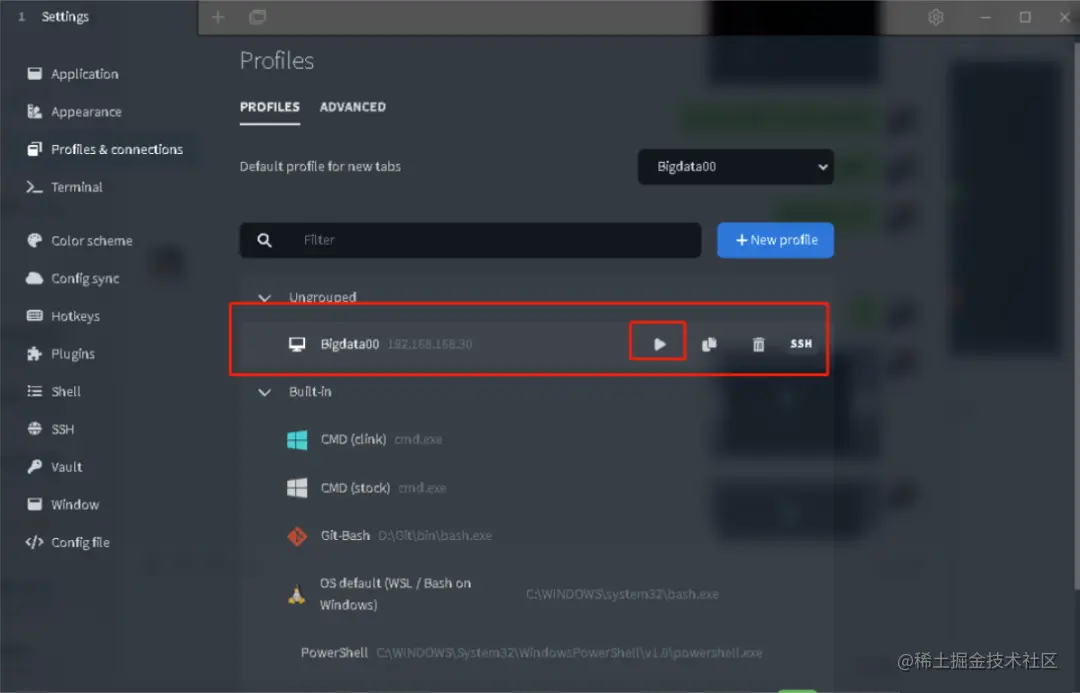Open Plugins section
This screenshot has height=693, width=1080.
[61, 354]
